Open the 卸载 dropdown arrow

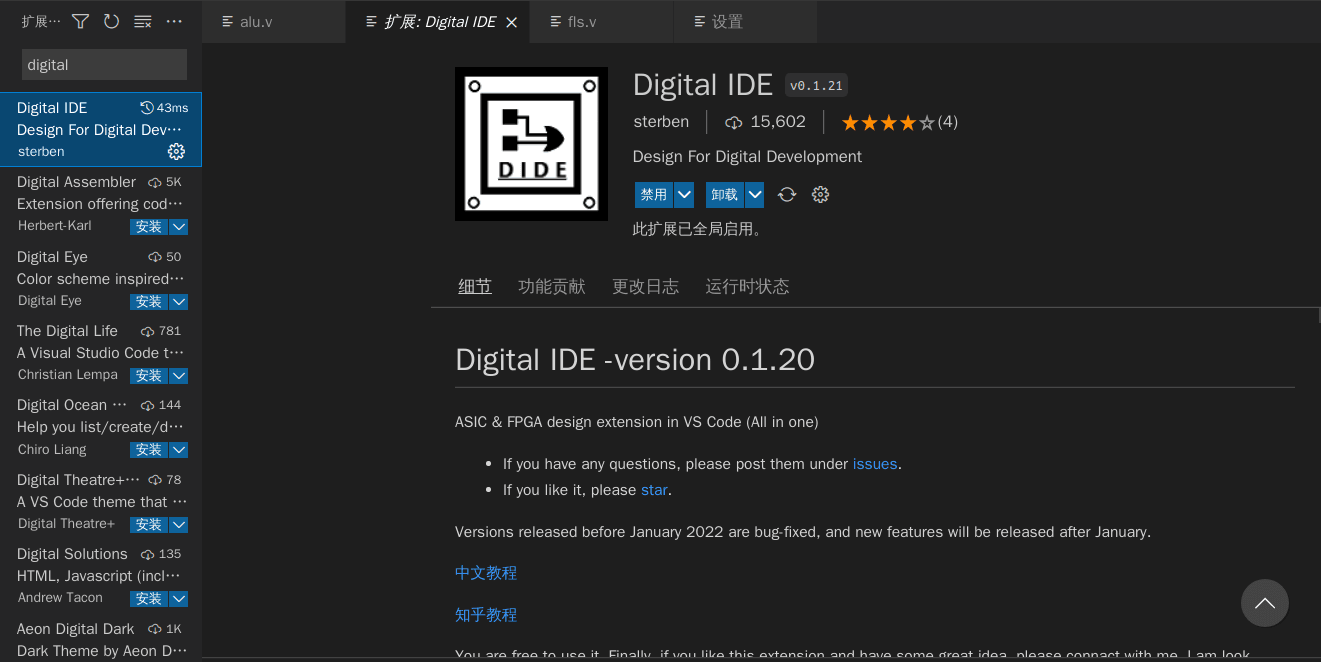[755, 195]
